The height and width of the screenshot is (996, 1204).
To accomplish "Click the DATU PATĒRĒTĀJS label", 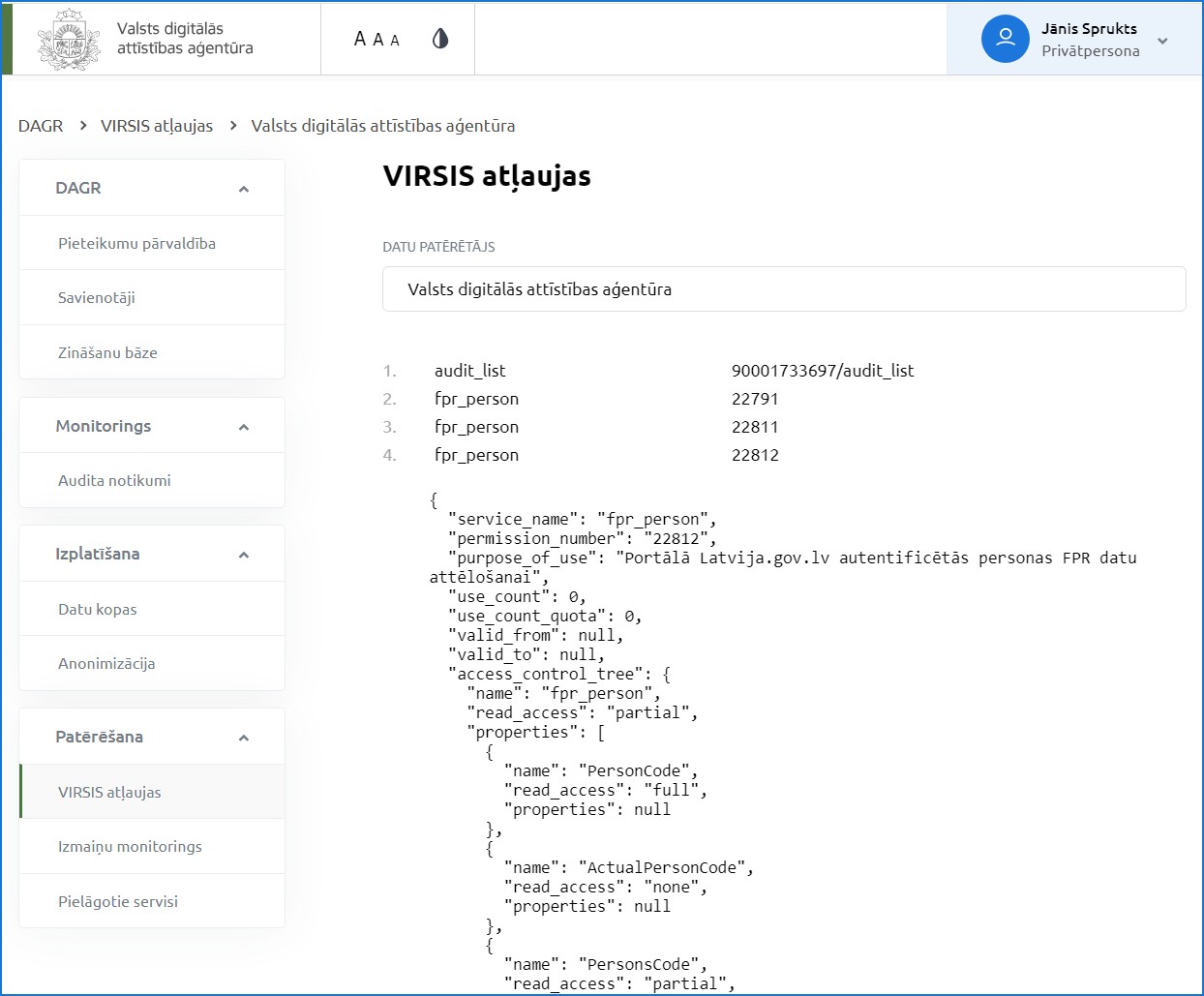I will [x=438, y=247].
